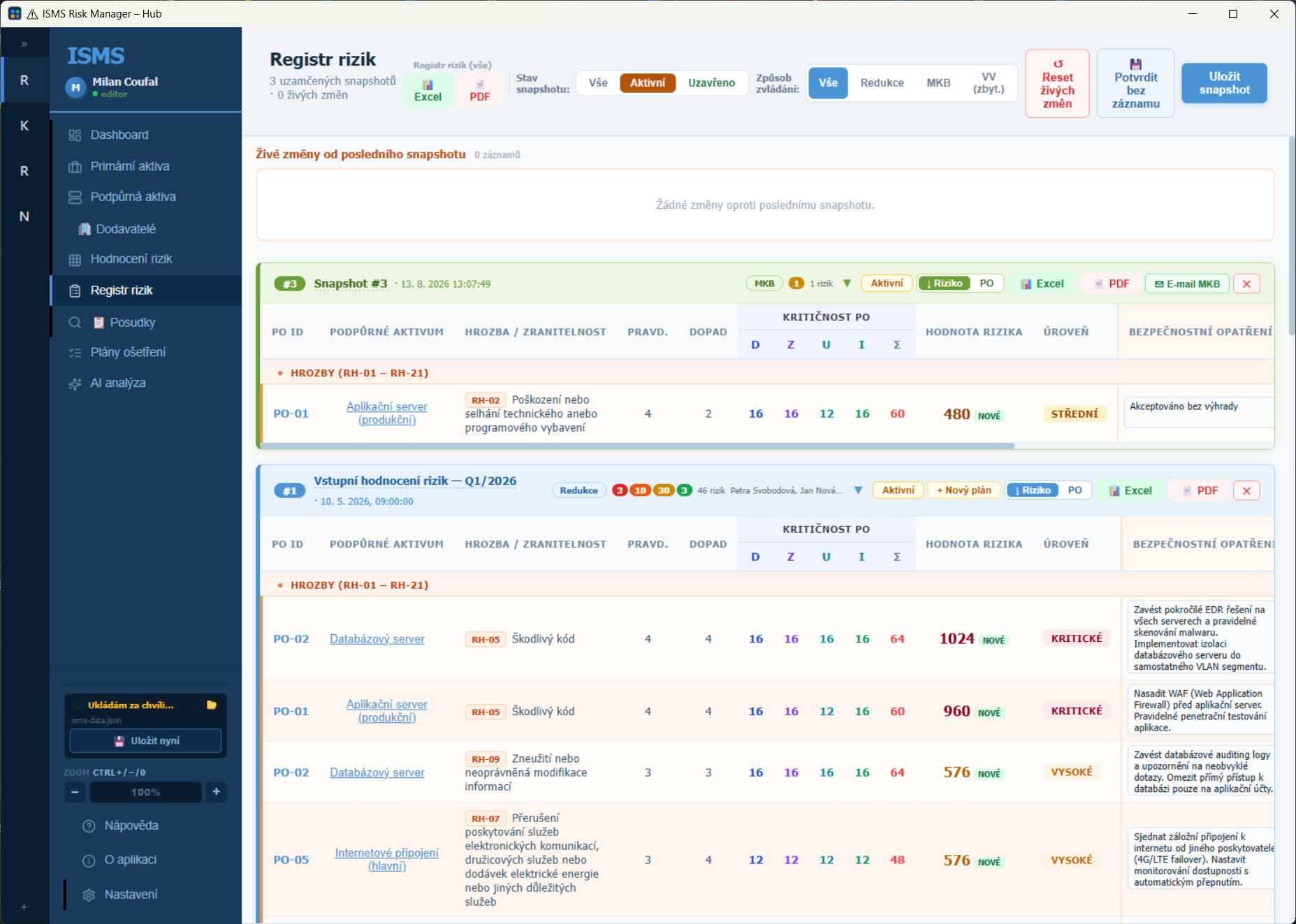Click Milan Coufal user avatar
The height and width of the screenshot is (924, 1296).
[x=75, y=87]
